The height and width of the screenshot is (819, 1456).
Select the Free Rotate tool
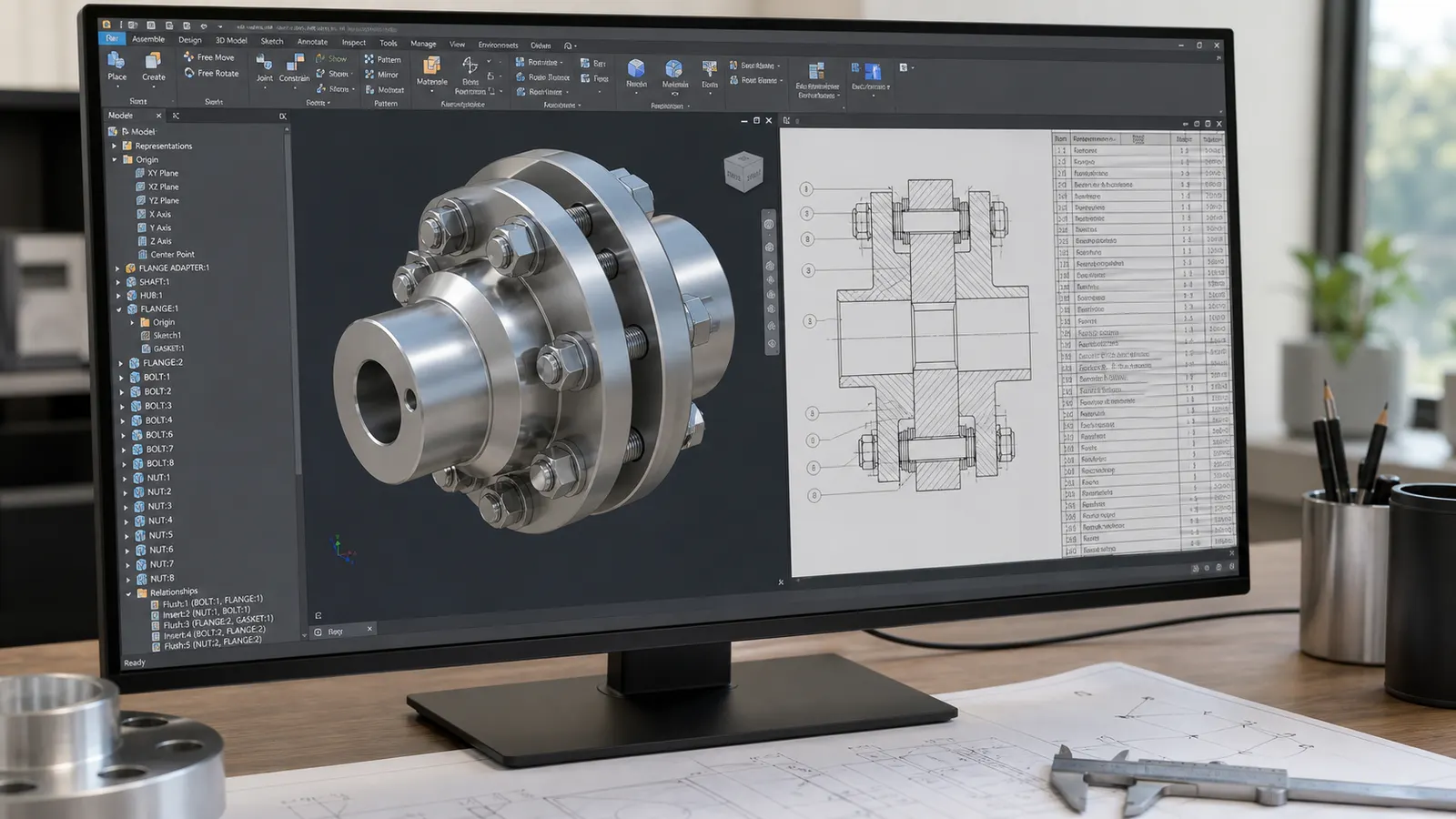(x=211, y=74)
